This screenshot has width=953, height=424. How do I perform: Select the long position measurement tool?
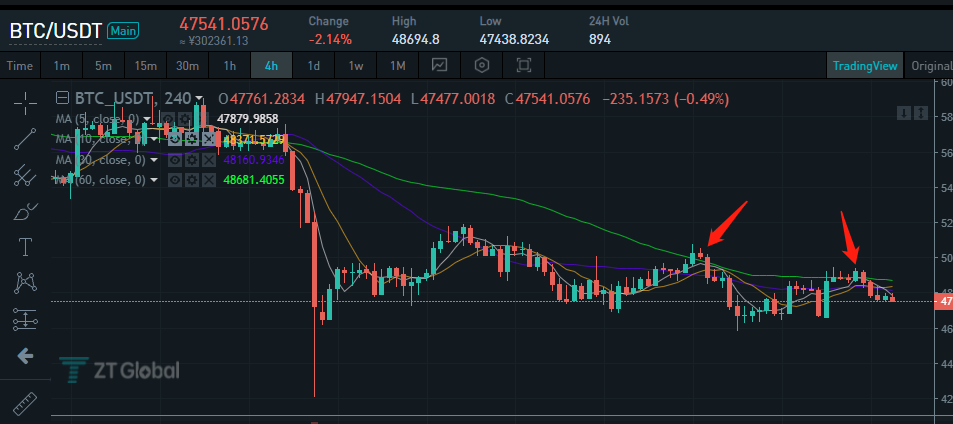(25, 319)
